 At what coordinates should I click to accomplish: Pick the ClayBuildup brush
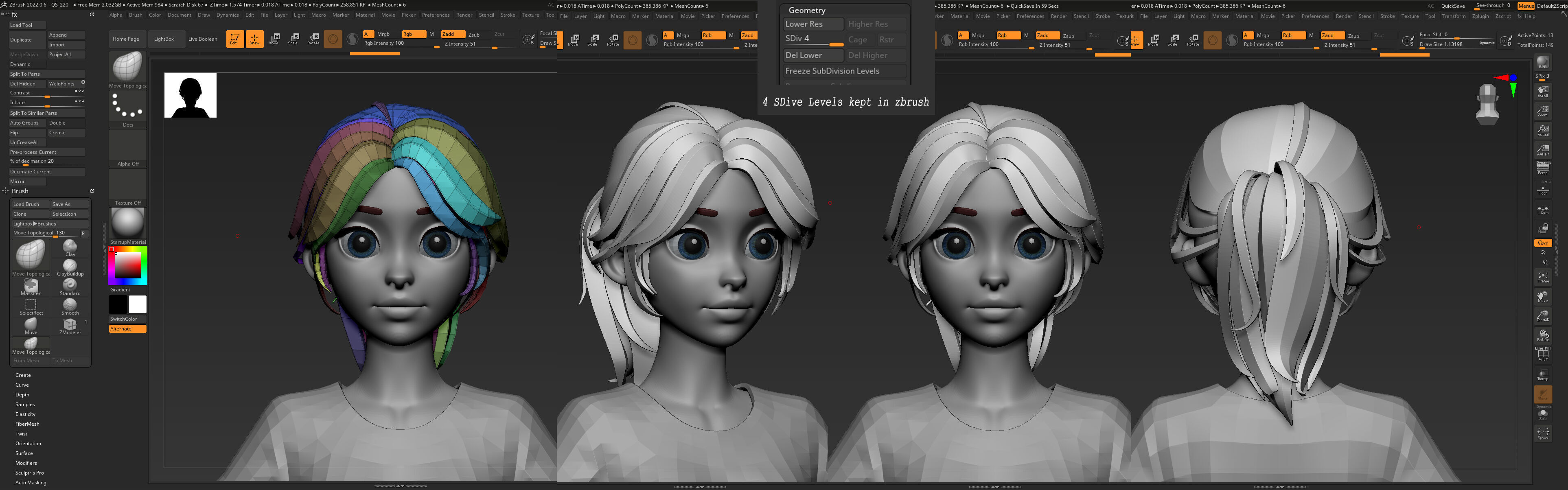point(70,268)
